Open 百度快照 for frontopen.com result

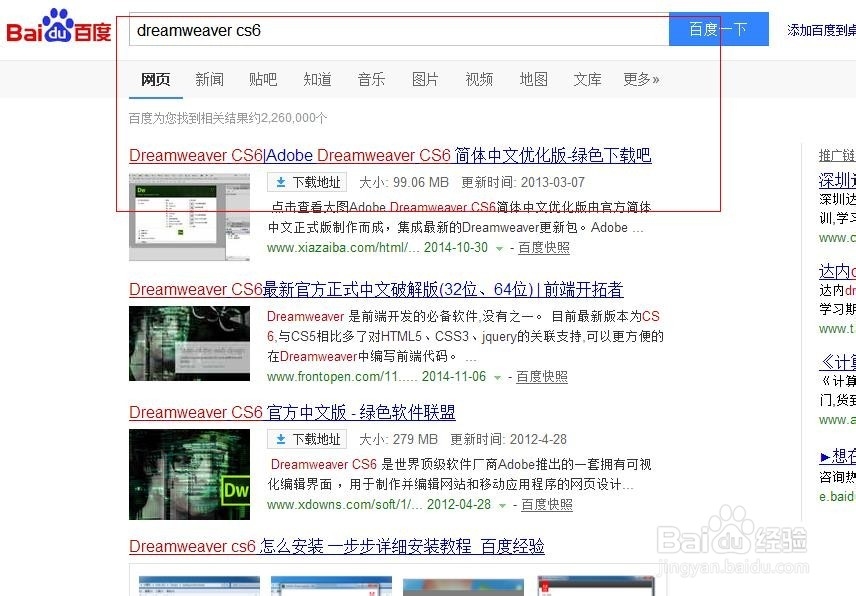tap(542, 377)
